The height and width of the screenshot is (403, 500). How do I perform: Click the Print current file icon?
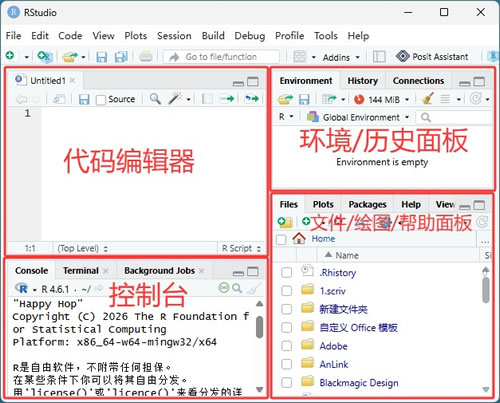[146, 56]
